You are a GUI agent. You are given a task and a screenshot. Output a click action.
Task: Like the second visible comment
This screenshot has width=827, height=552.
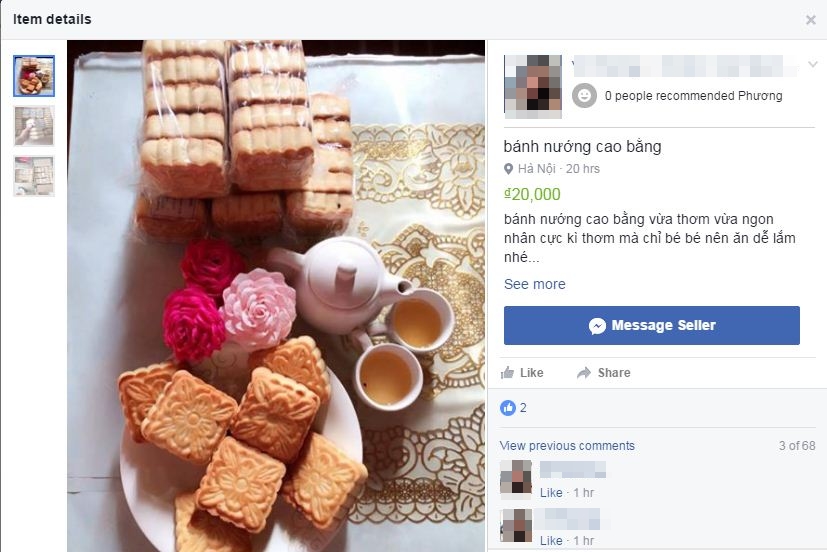click(551, 540)
